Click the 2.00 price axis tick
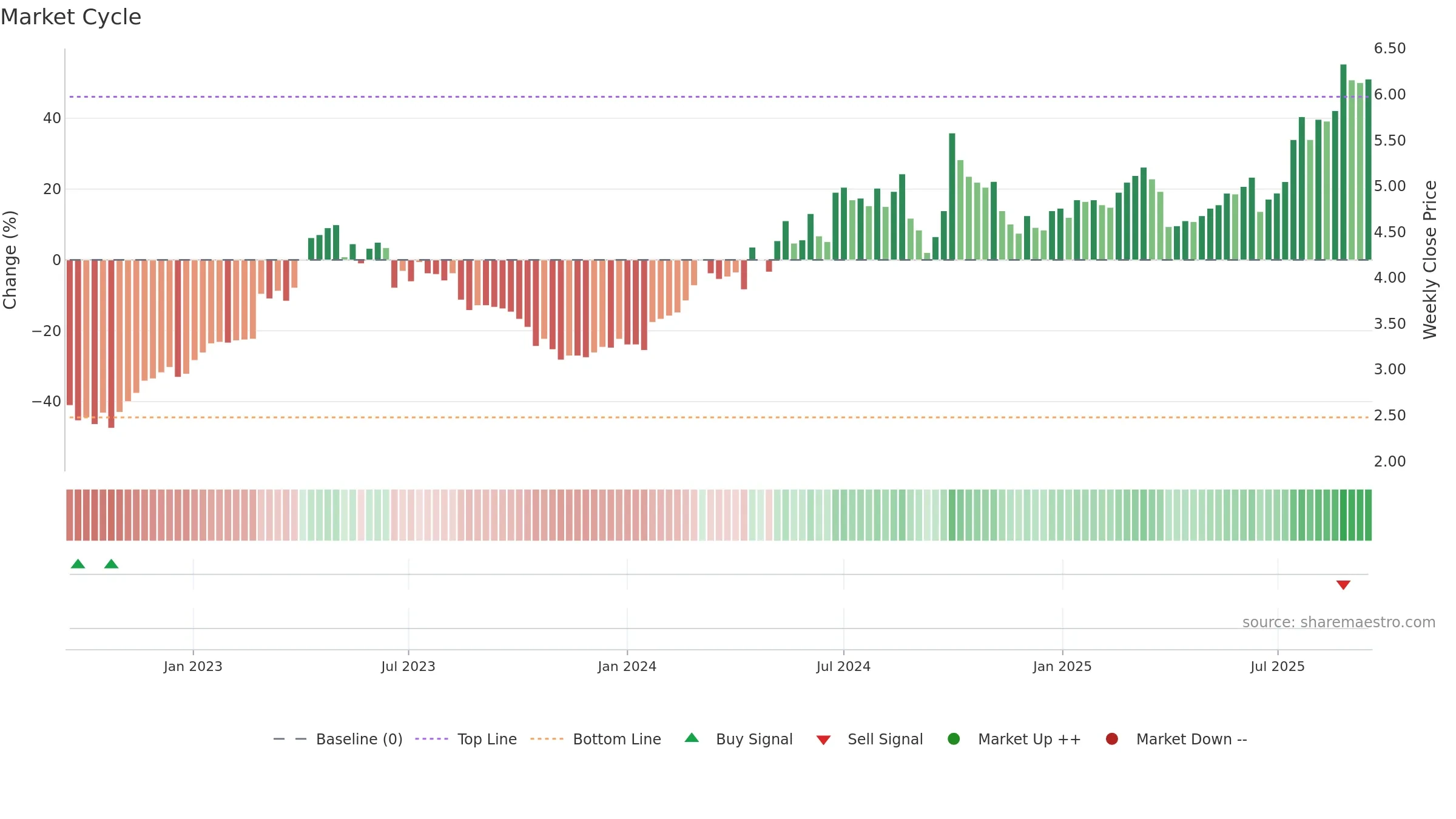The height and width of the screenshot is (819, 1456). point(1390,461)
